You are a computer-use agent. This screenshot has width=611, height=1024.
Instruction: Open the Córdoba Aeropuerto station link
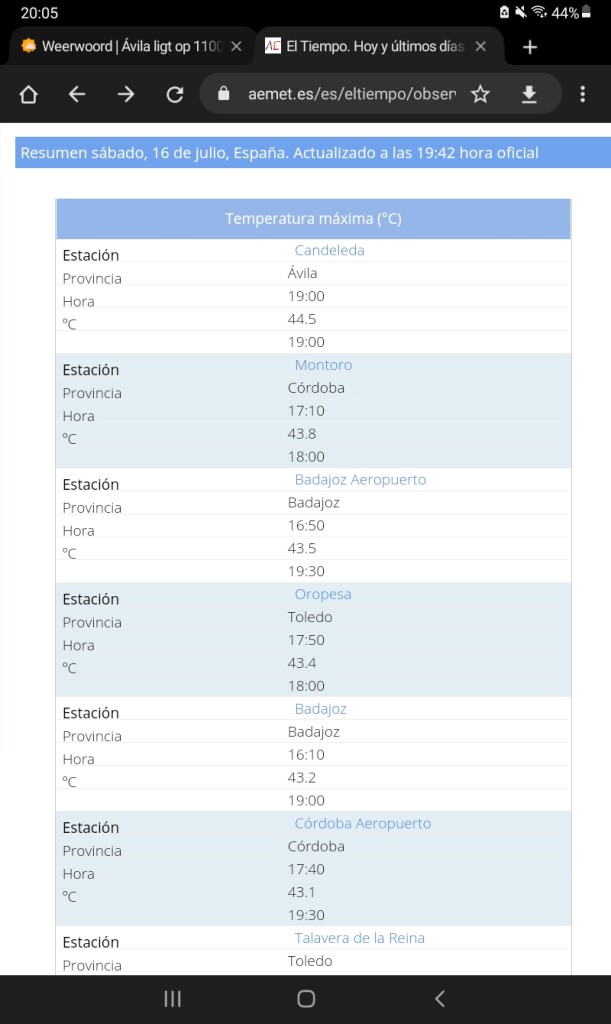pos(362,823)
